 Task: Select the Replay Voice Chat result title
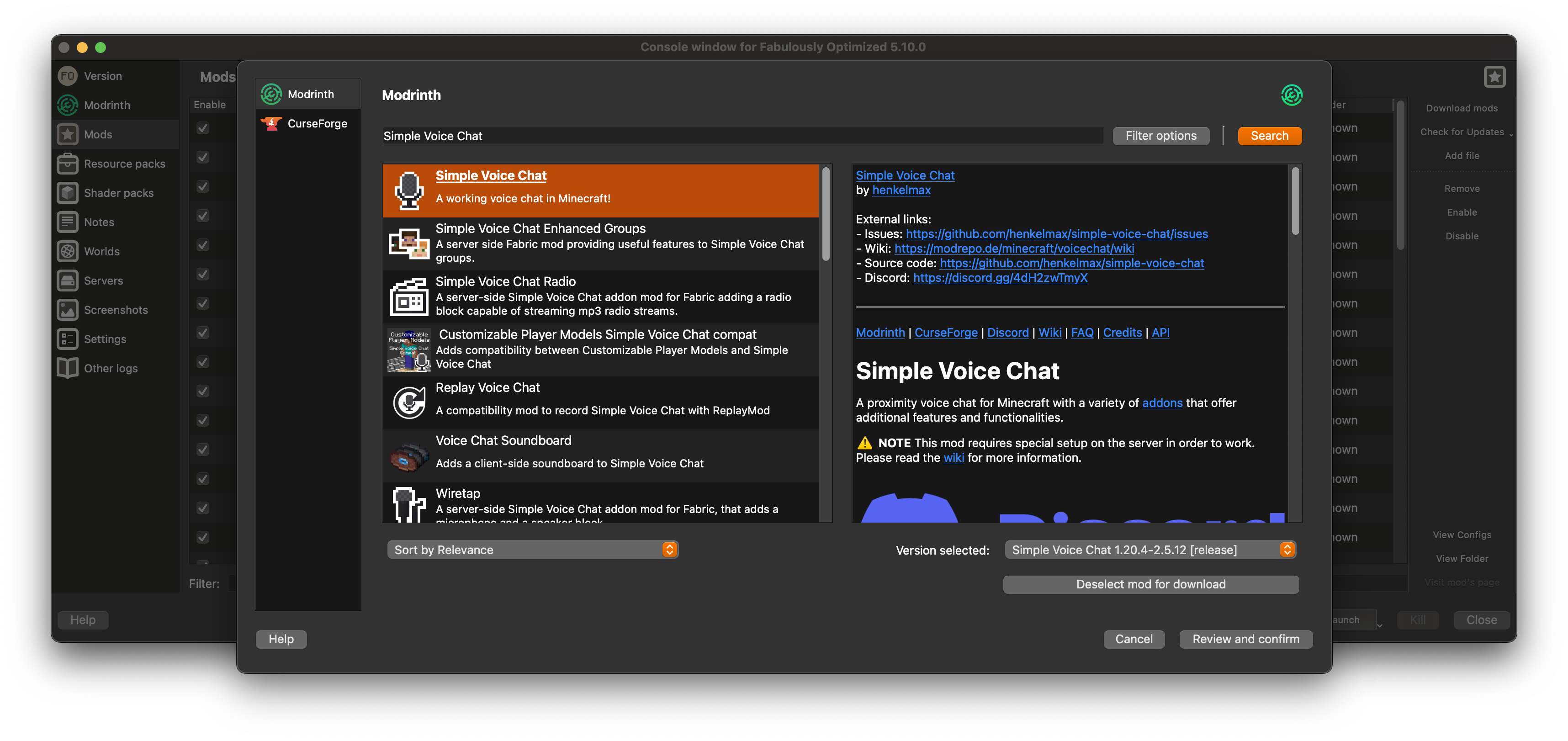487,387
